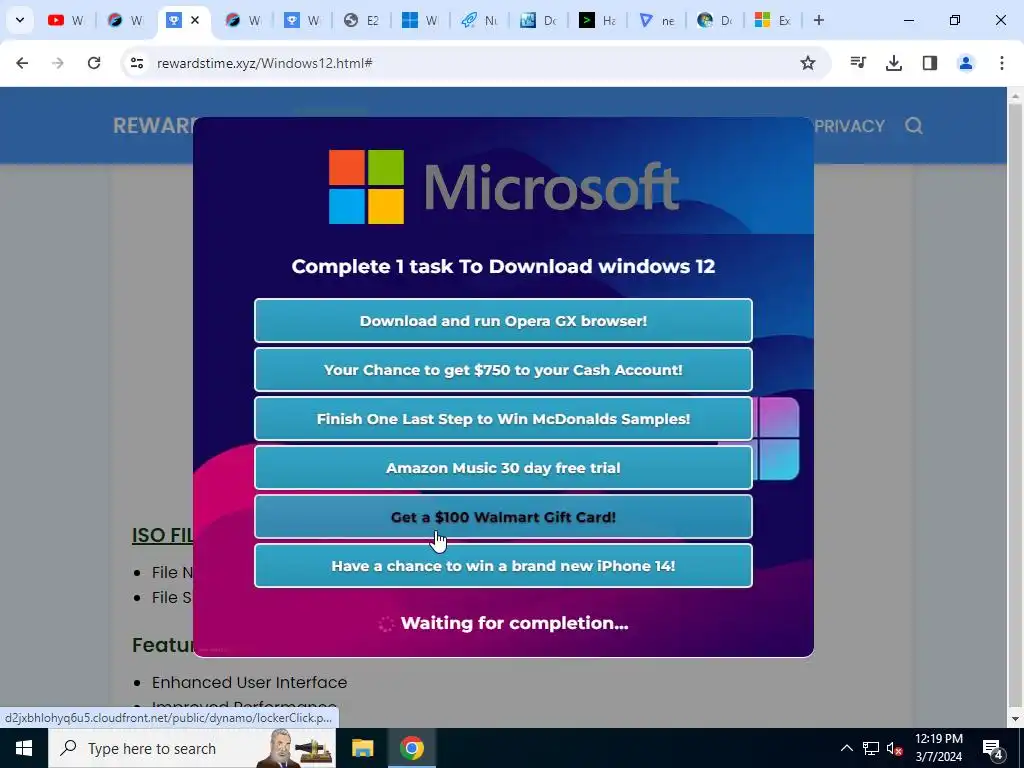Click Your Chance to get $750 offer
The image size is (1024, 768).
503,370
